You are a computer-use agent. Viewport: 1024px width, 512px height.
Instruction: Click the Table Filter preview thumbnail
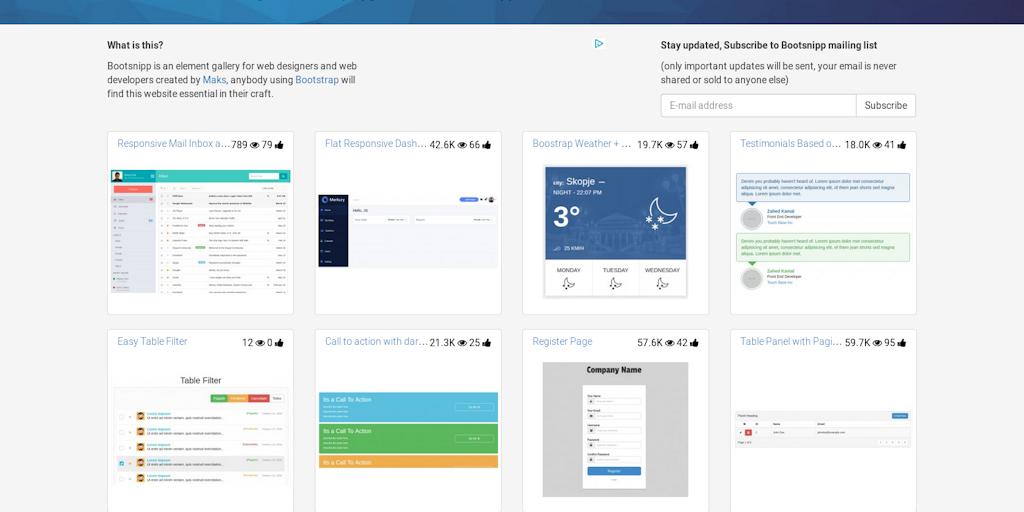coord(200,430)
